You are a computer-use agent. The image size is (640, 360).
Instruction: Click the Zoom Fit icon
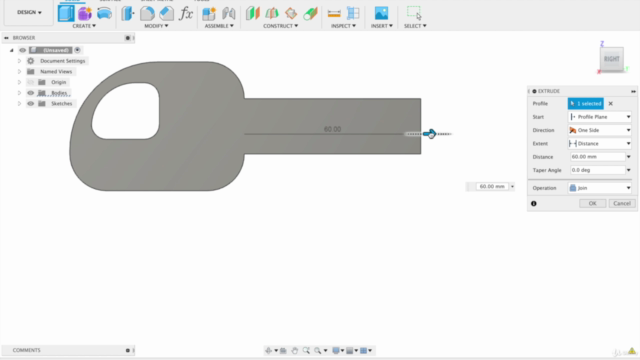[x=306, y=350]
